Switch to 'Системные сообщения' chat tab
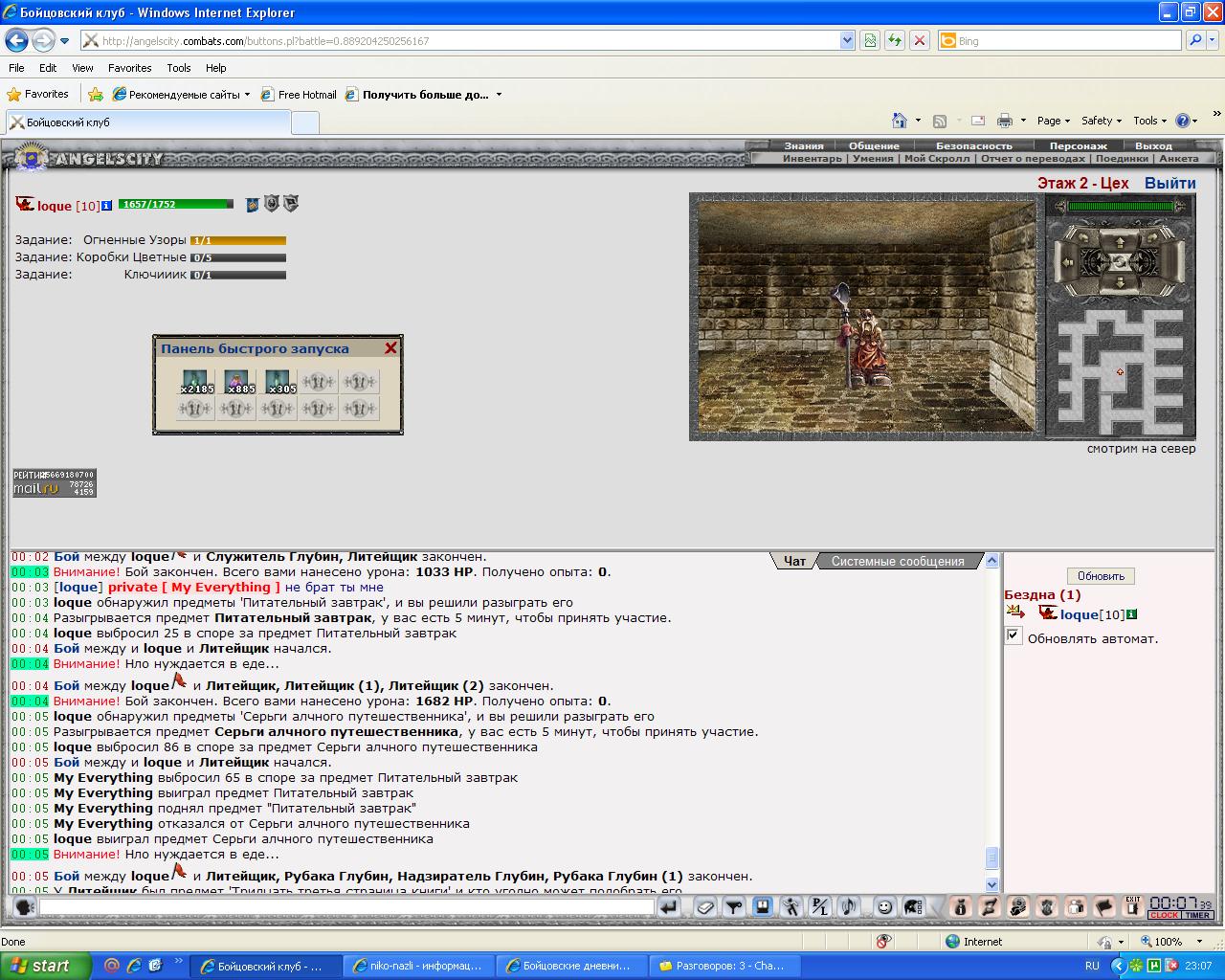The width and height of the screenshot is (1225, 980). (898, 562)
